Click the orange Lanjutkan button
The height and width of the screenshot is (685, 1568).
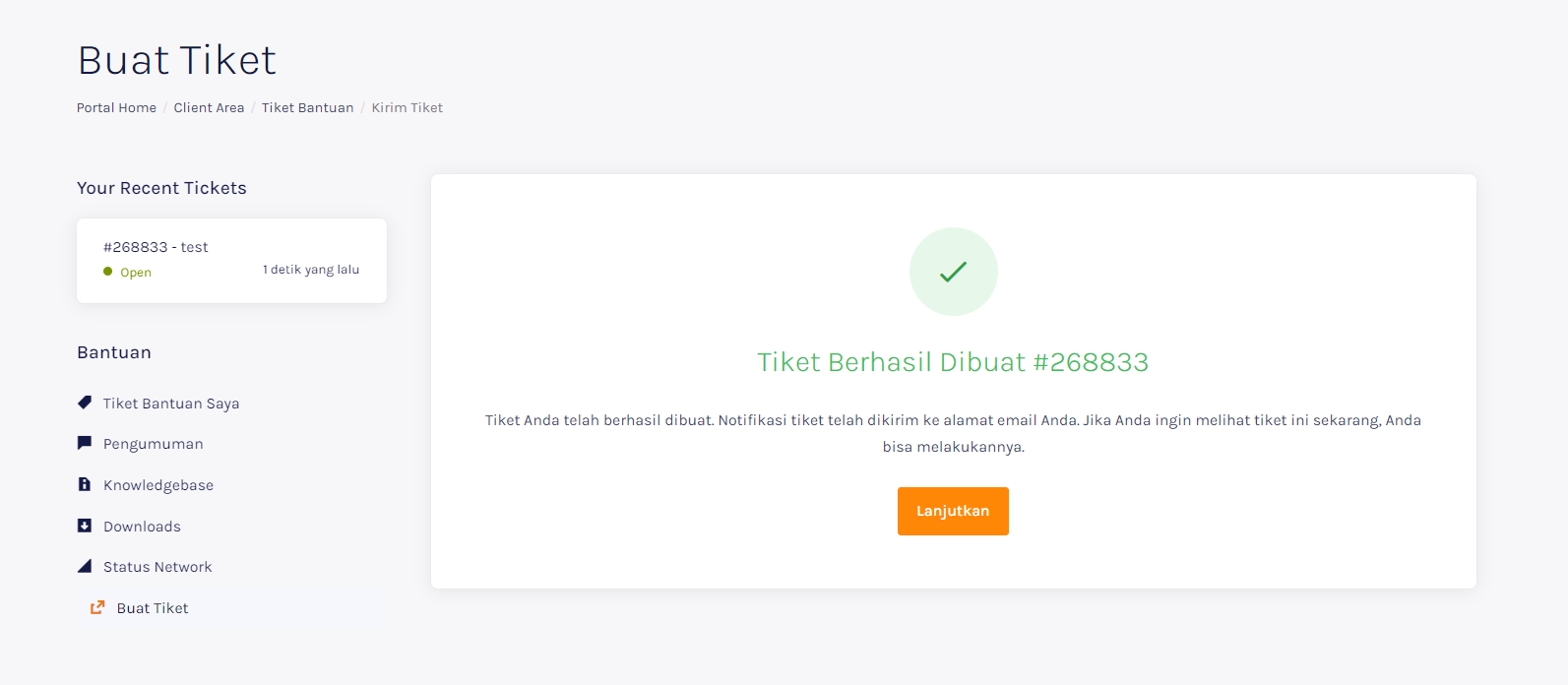coord(953,511)
